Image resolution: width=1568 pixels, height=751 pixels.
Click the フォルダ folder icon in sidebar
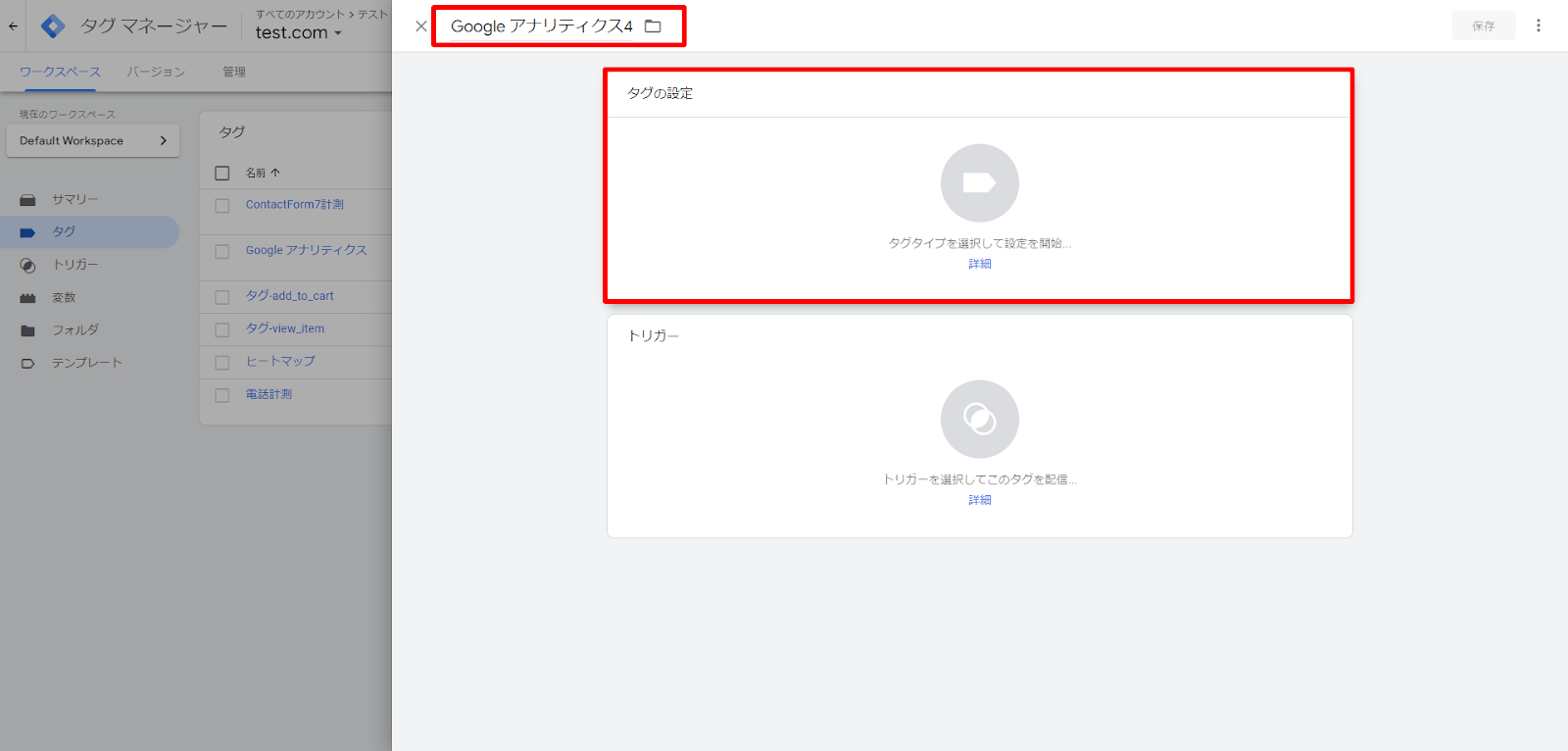(27, 331)
